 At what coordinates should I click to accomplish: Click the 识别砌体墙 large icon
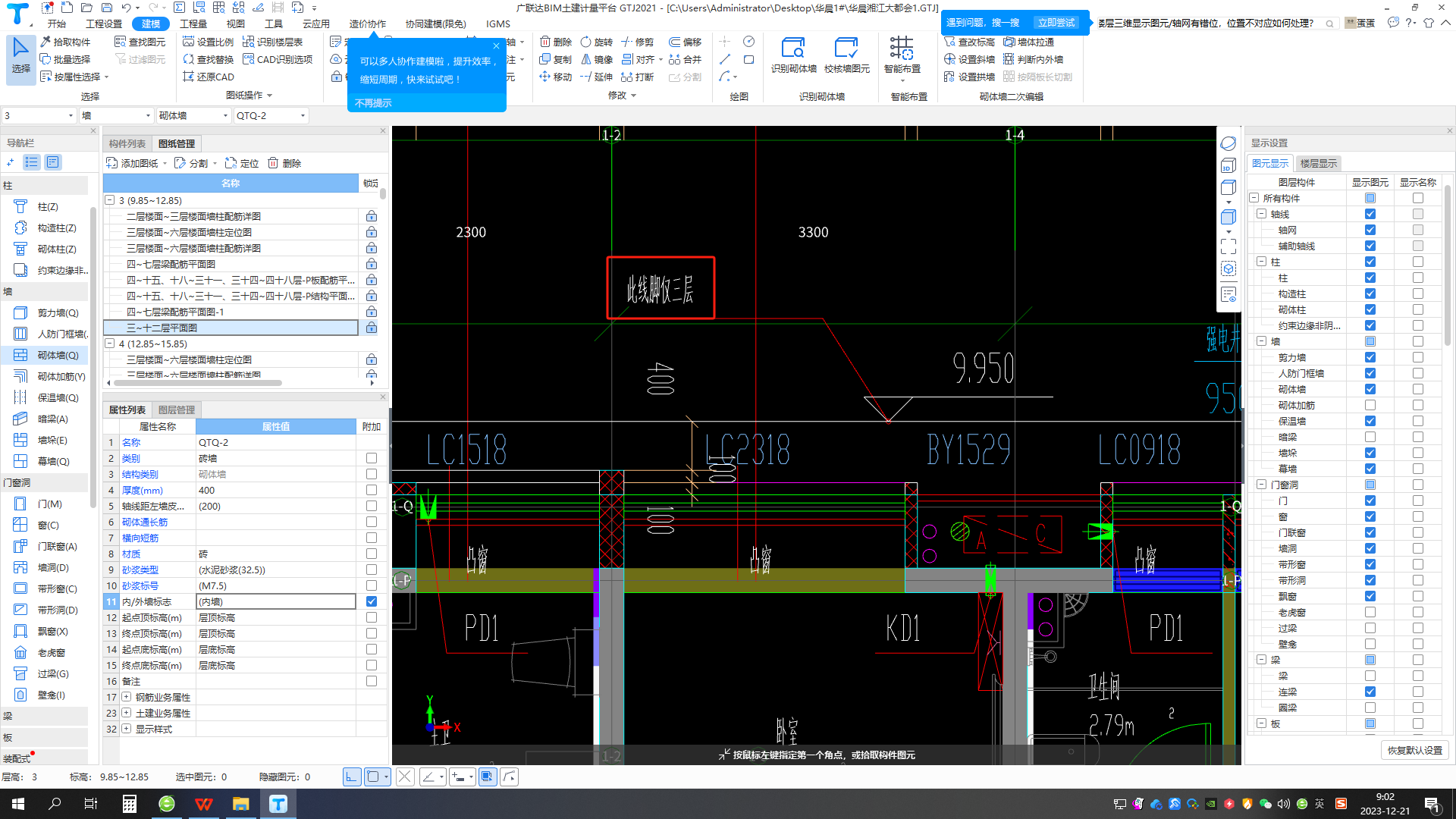click(793, 55)
